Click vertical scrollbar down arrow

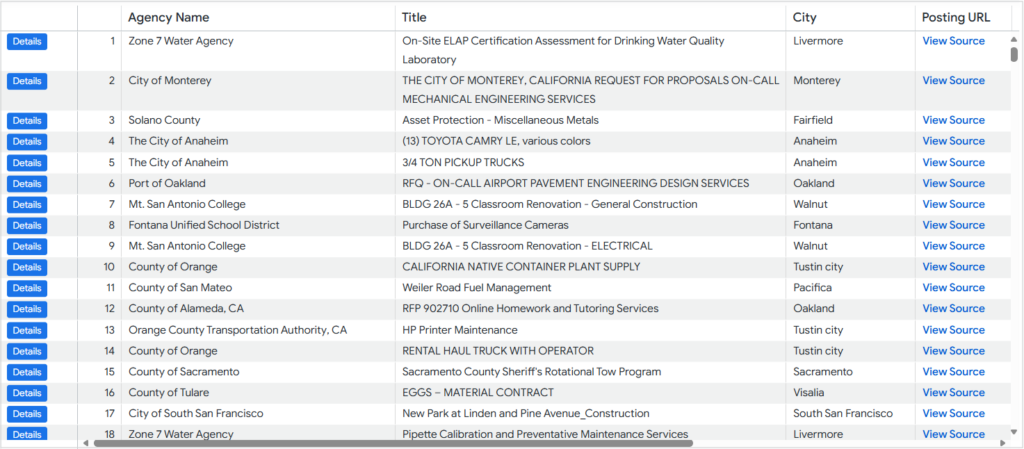[x=1014, y=433]
